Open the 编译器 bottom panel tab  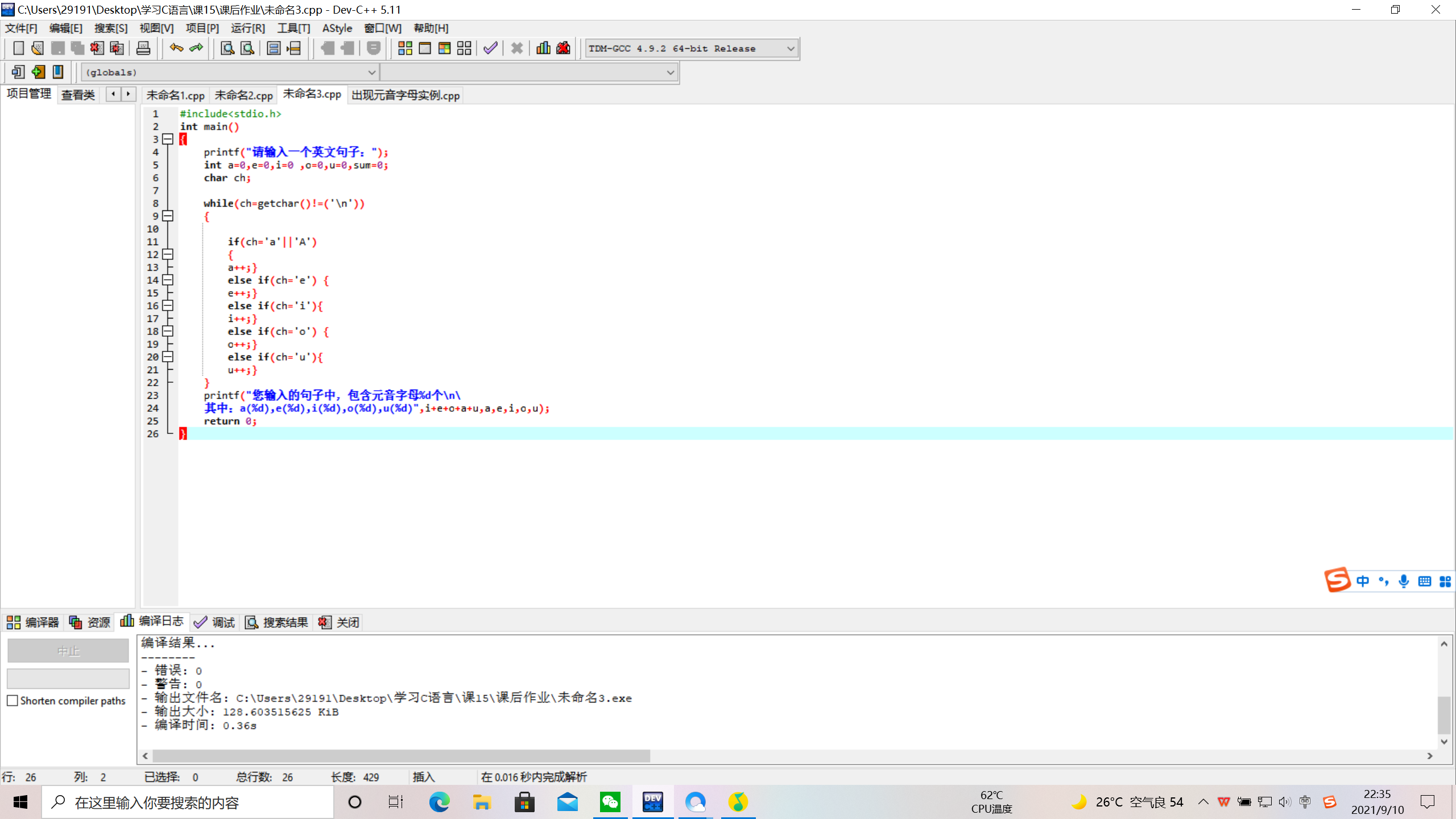pyautogui.click(x=33, y=622)
